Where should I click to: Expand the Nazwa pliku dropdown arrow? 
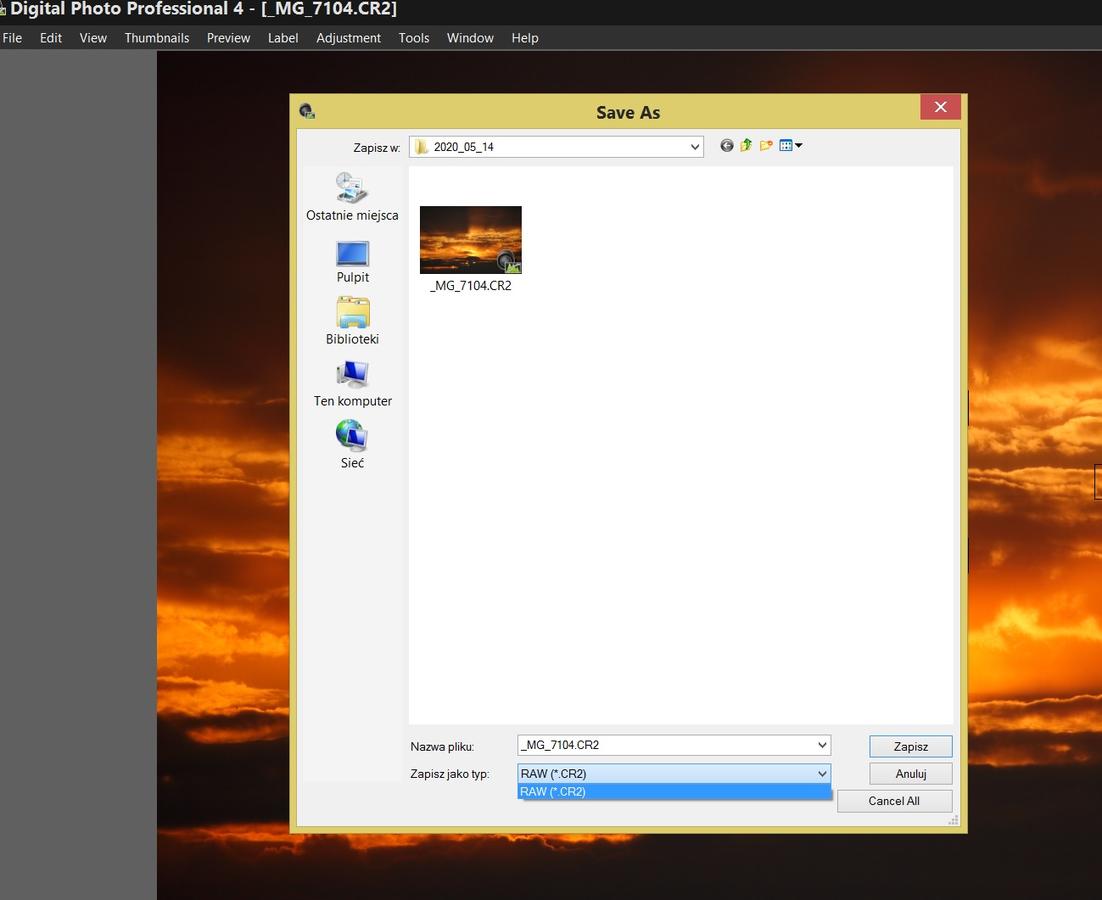tap(822, 745)
